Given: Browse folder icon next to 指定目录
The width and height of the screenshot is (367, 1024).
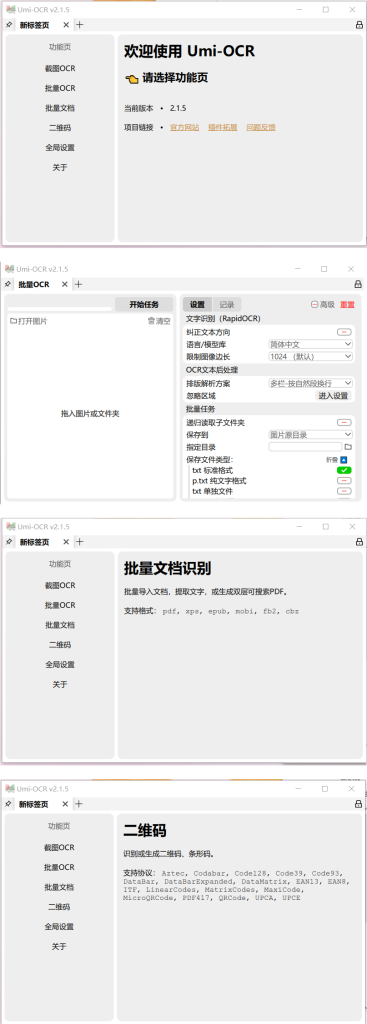Looking at the screenshot, I should click(348, 447).
